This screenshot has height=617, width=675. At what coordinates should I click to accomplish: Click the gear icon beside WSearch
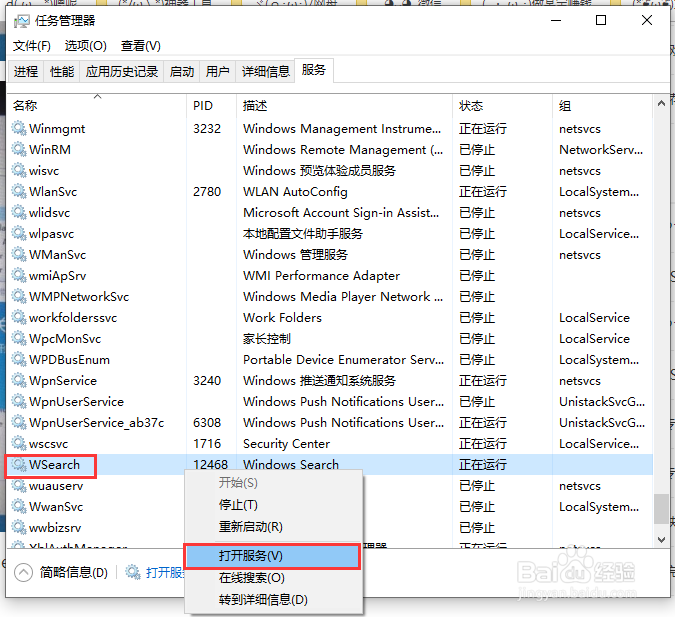[19, 465]
